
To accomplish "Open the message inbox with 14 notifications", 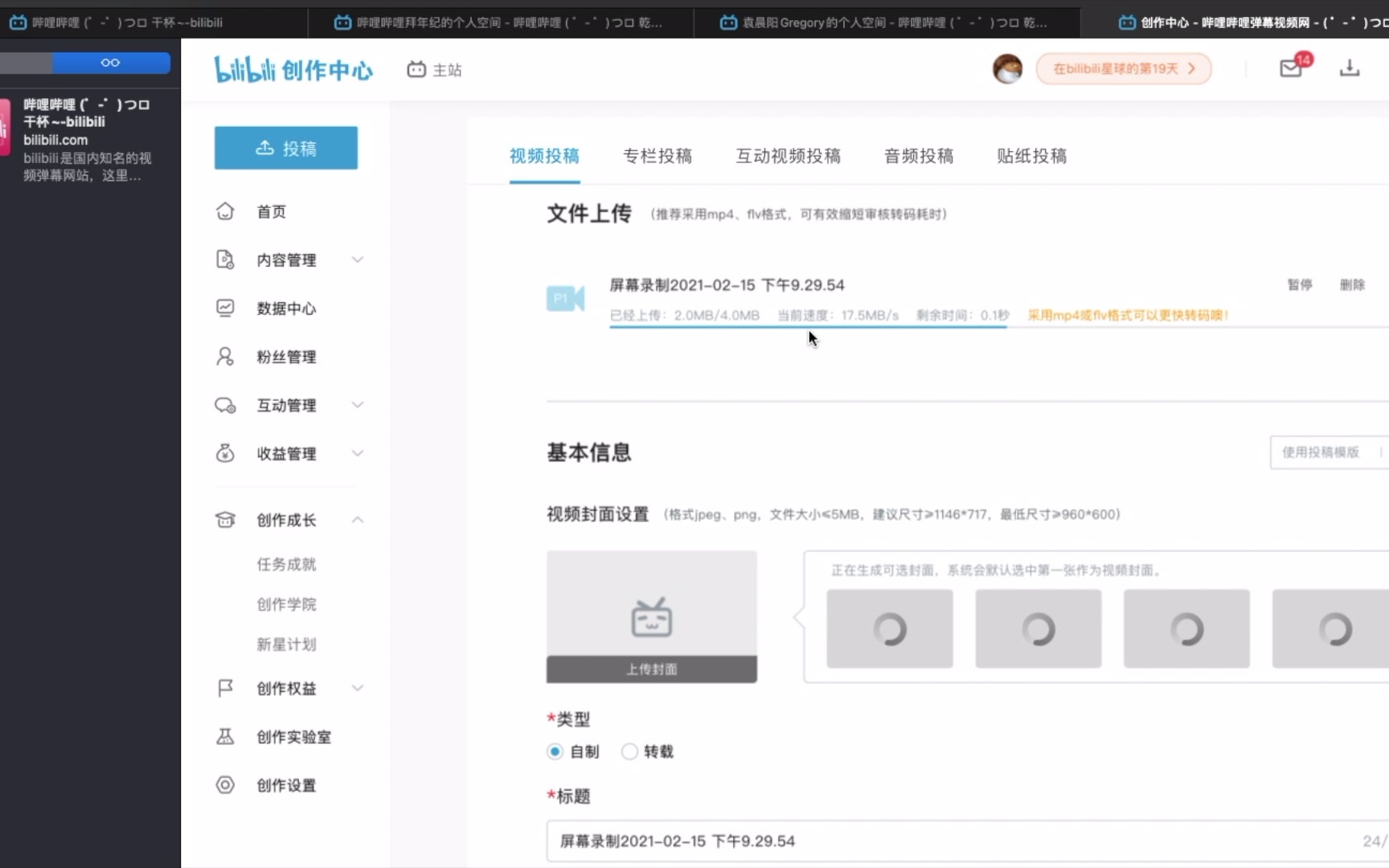I will coord(1291,68).
